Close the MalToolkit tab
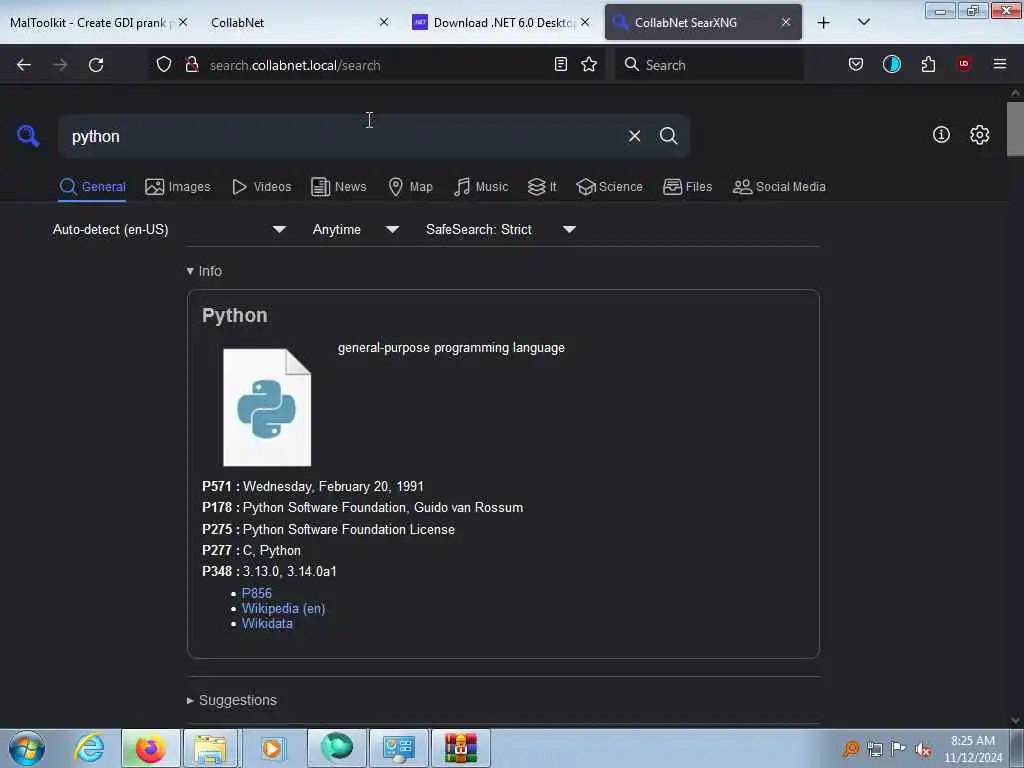Screen dimensions: 1024x768 click(183, 22)
